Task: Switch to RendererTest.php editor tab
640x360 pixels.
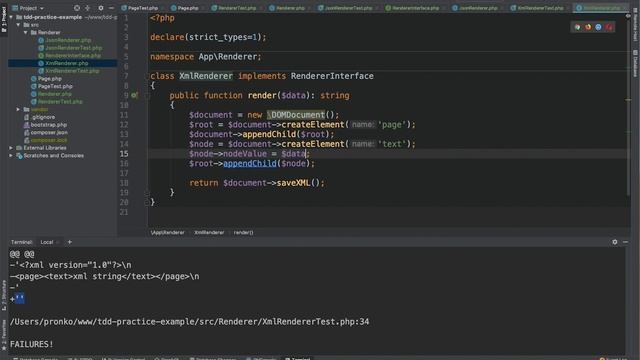Action: pyautogui.click(x=234, y=8)
